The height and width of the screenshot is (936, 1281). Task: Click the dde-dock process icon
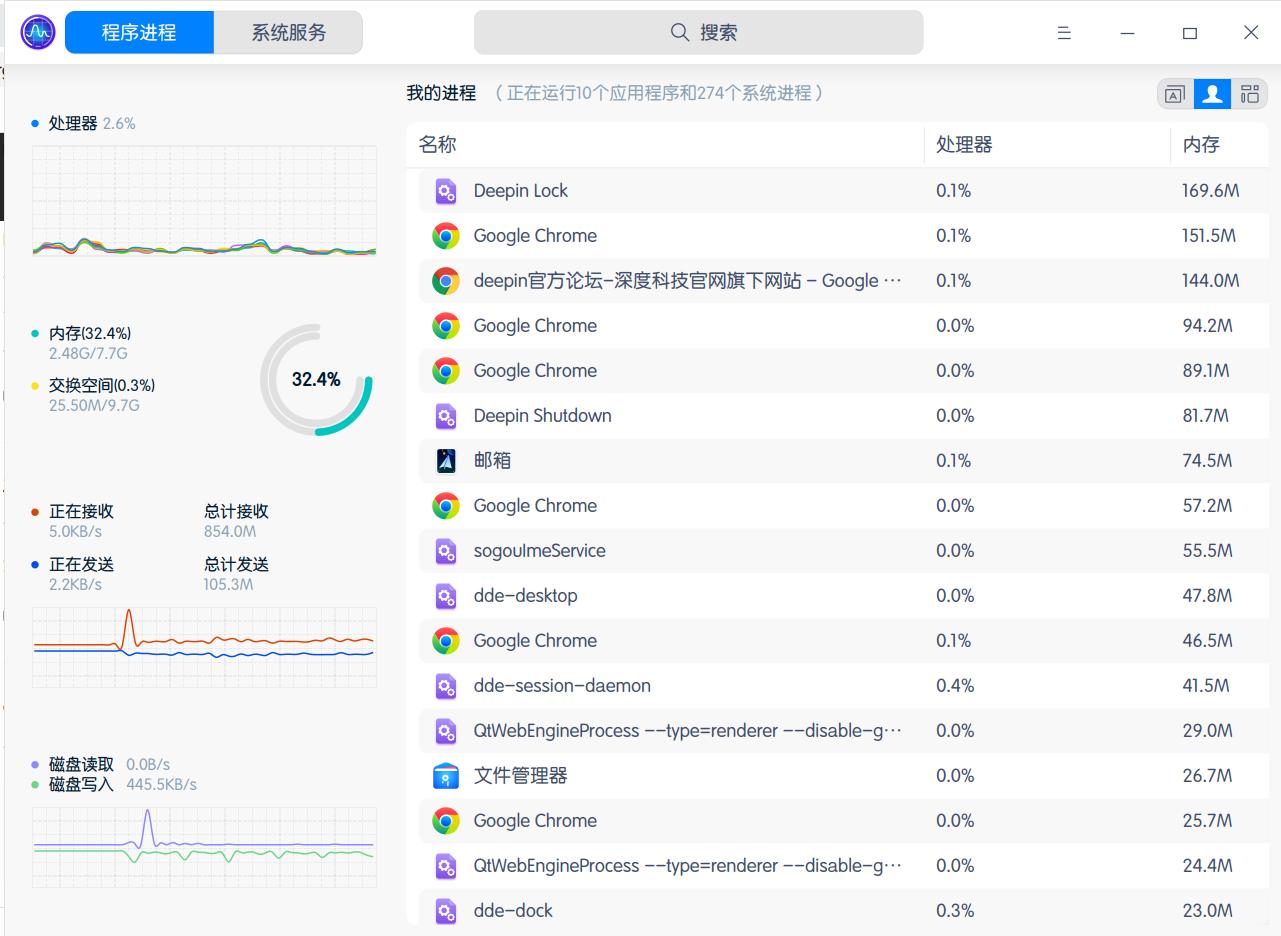click(446, 911)
